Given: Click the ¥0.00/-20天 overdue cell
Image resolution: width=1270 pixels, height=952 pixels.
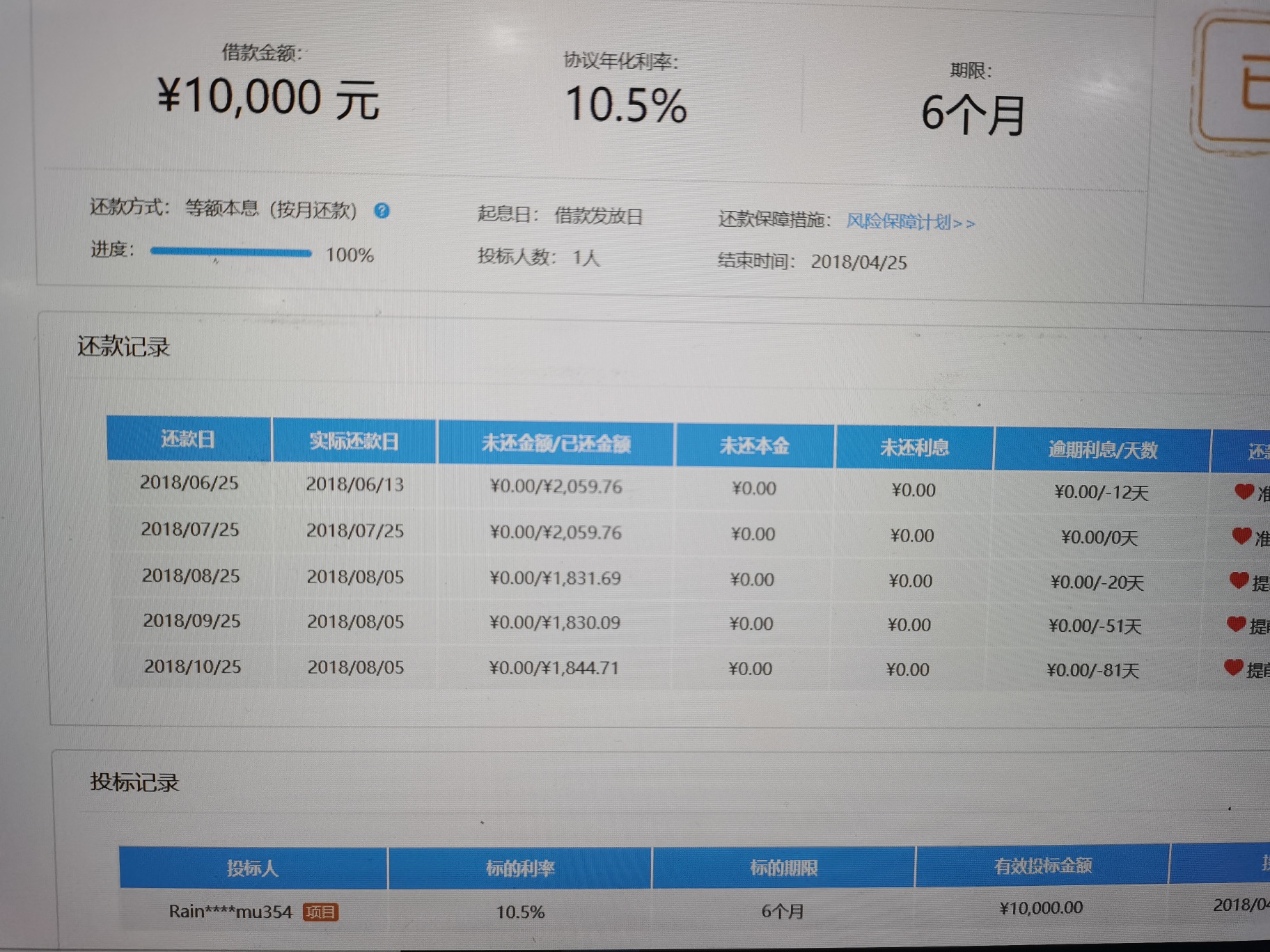Looking at the screenshot, I should (1097, 582).
